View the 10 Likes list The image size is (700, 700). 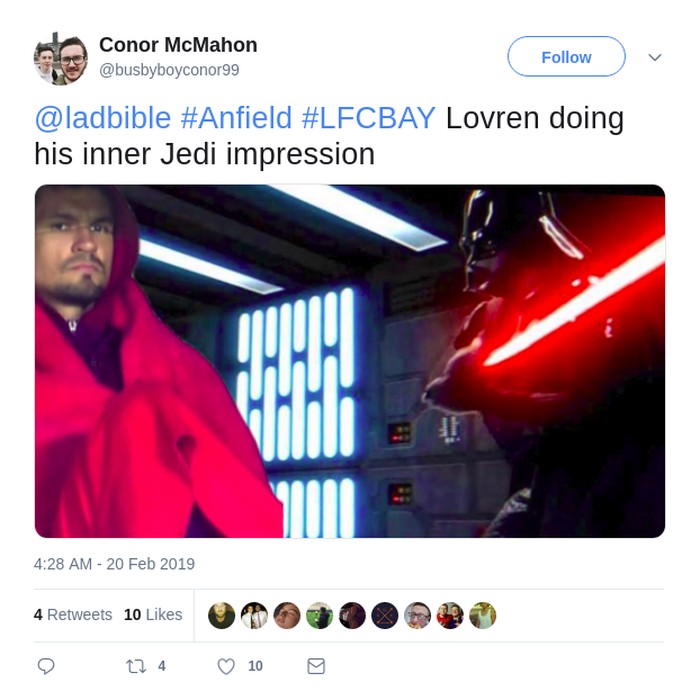[153, 615]
